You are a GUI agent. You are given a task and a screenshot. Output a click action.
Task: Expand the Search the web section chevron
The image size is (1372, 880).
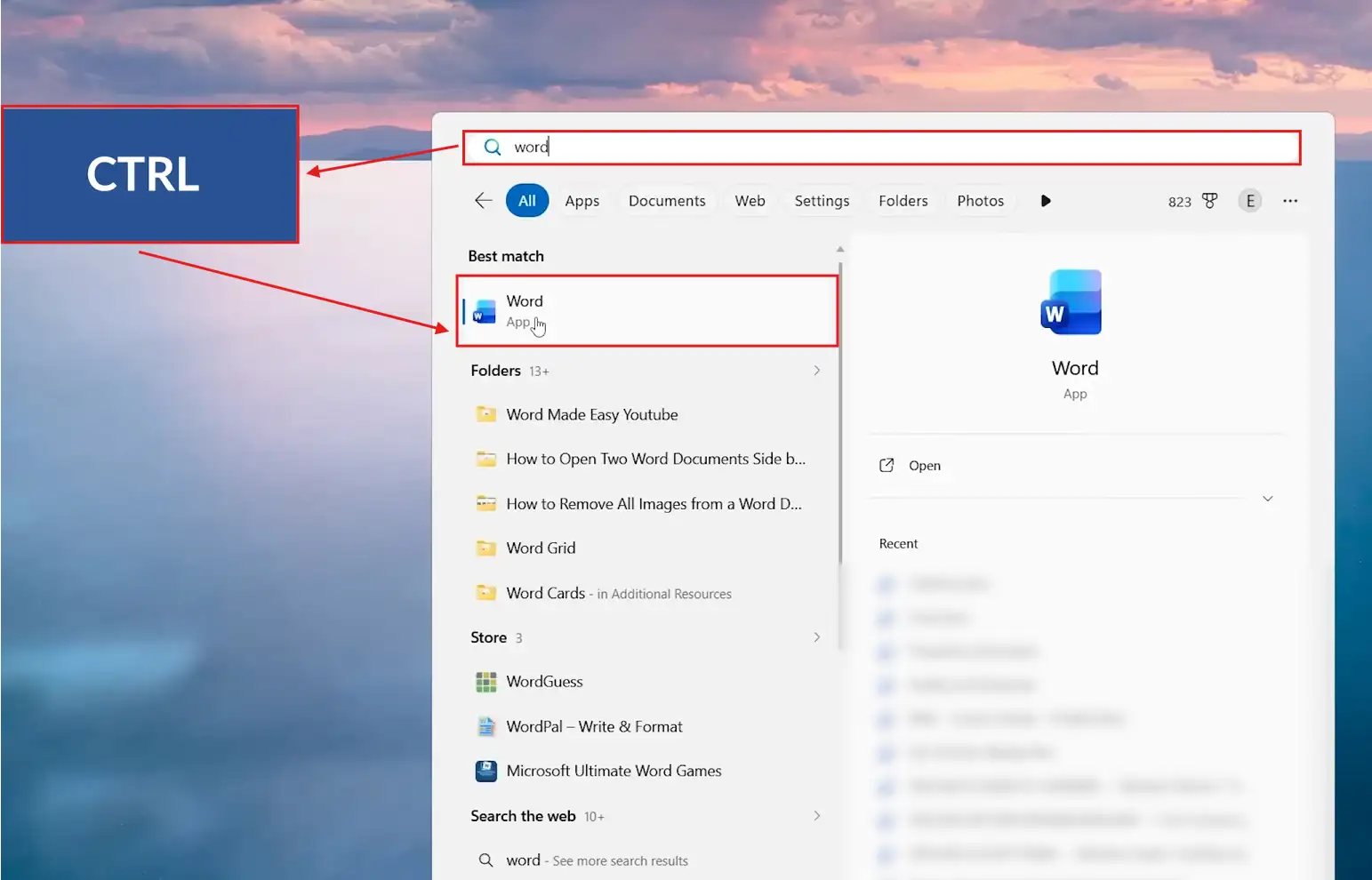coord(816,816)
